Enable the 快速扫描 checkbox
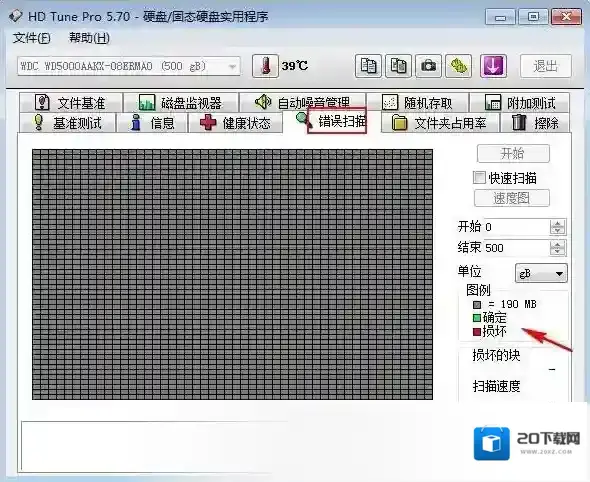The height and width of the screenshot is (482, 590). coord(479,178)
